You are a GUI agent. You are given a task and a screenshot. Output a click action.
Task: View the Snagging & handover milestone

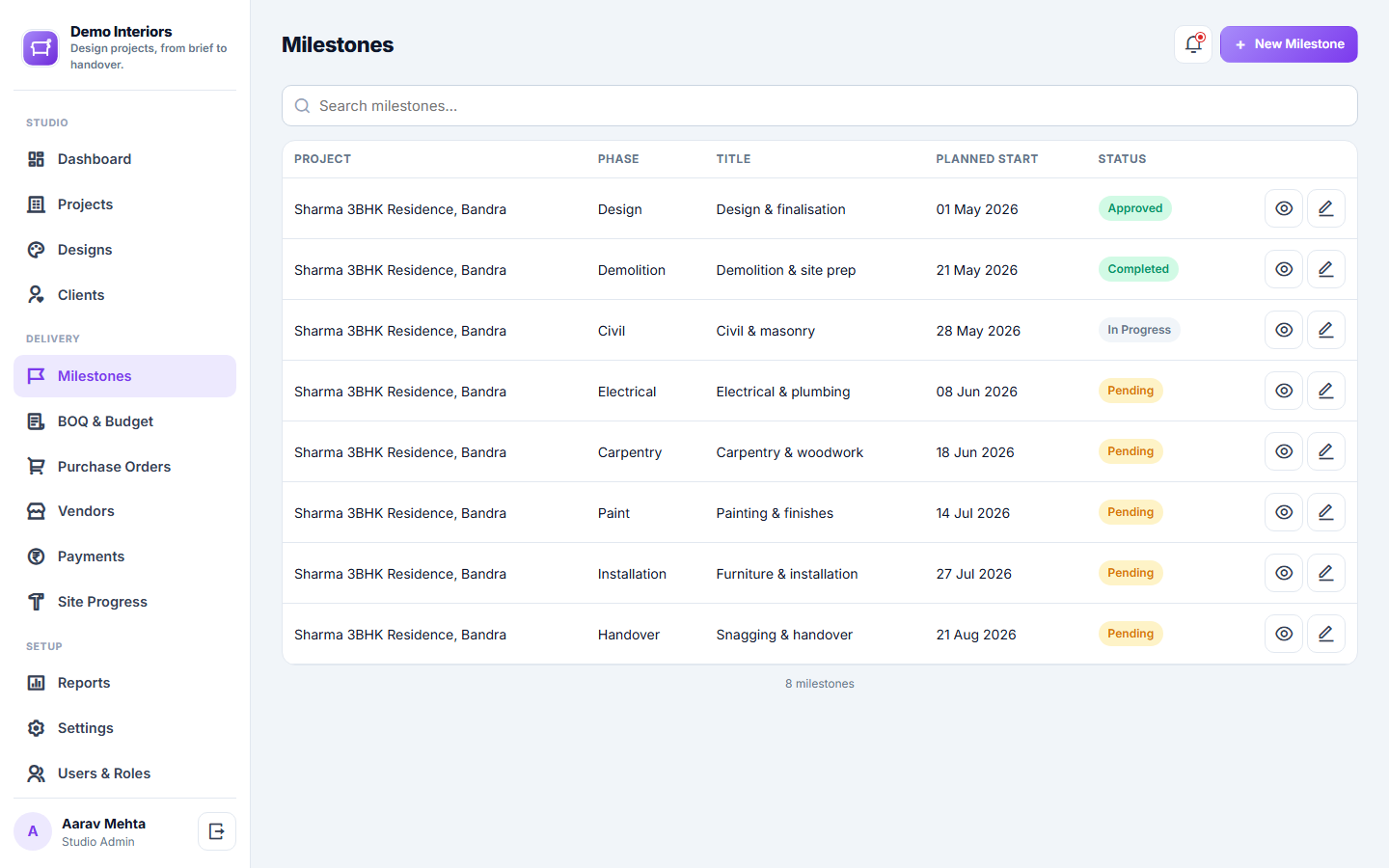pos(1284,634)
